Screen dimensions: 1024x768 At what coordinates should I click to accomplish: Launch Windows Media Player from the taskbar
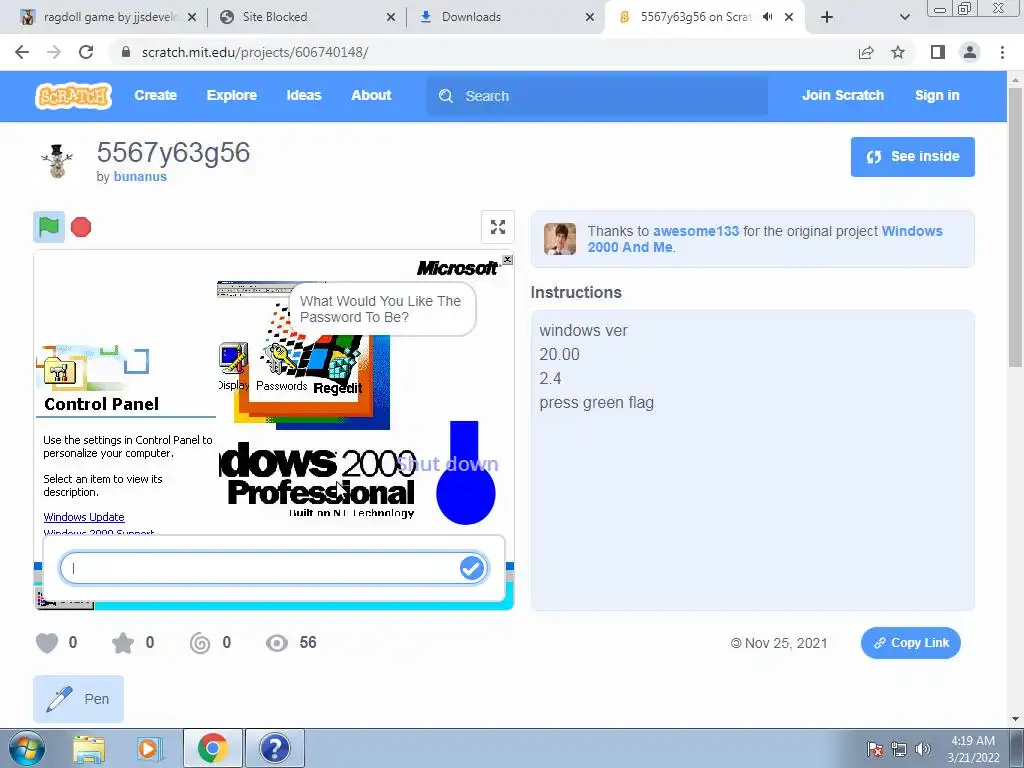pyautogui.click(x=148, y=748)
